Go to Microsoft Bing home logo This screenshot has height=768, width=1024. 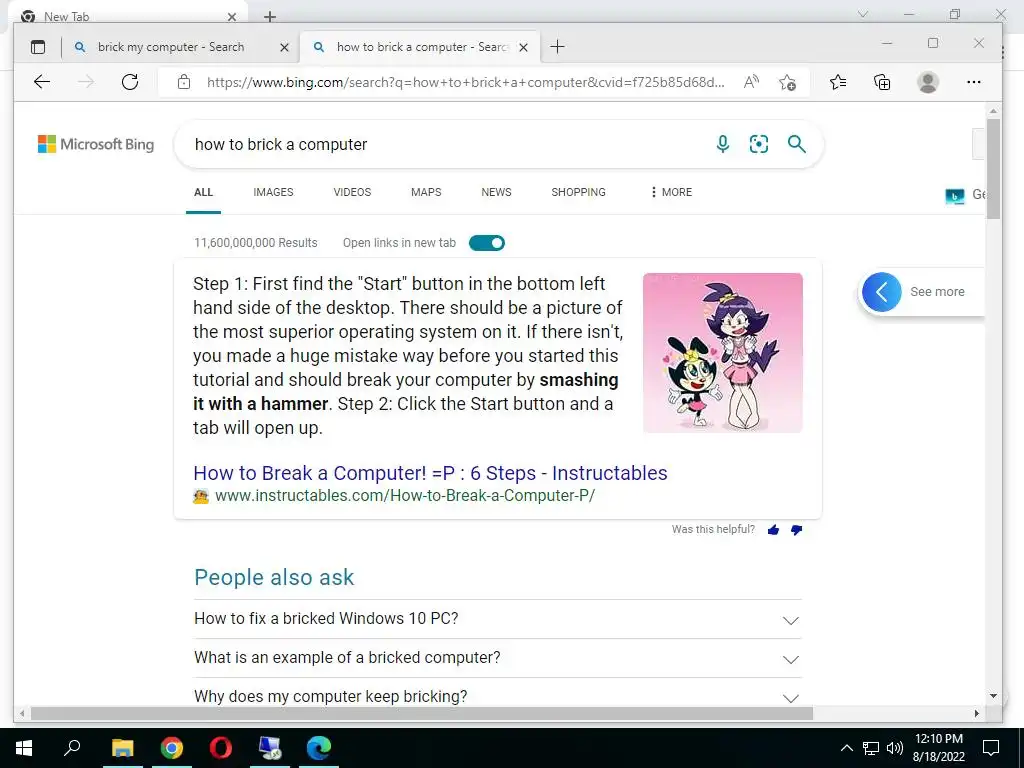point(96,144)
